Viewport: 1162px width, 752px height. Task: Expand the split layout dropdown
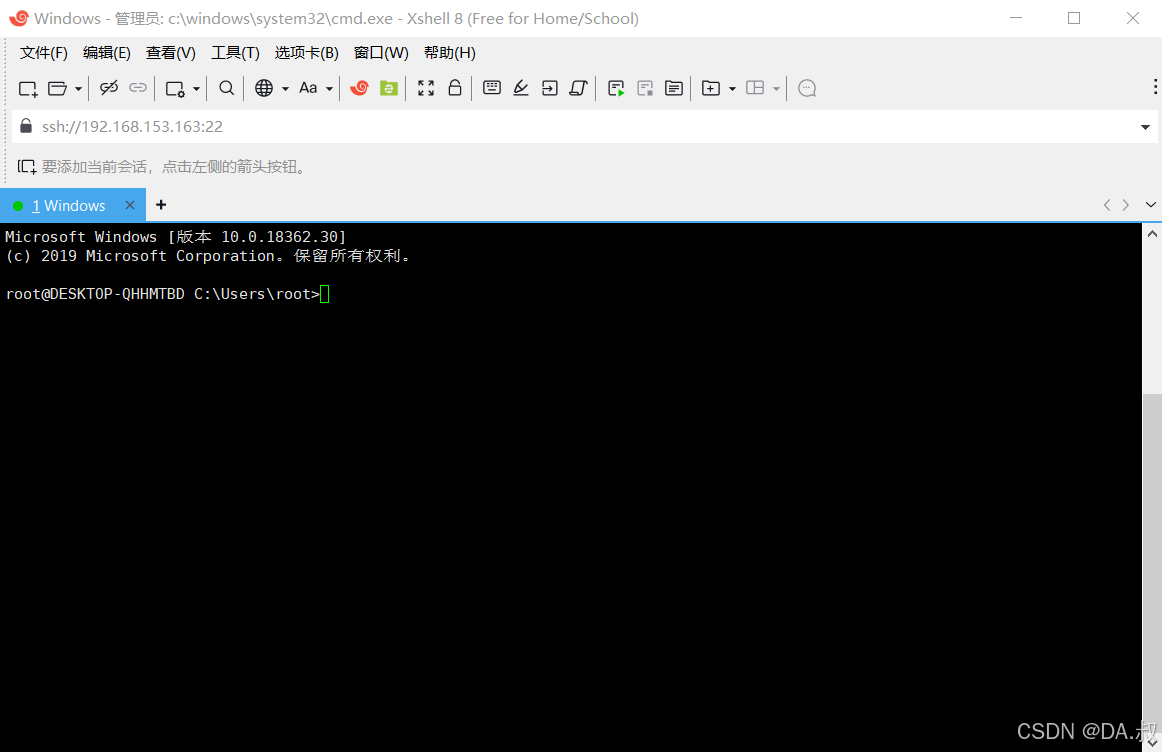pos(776,88)
